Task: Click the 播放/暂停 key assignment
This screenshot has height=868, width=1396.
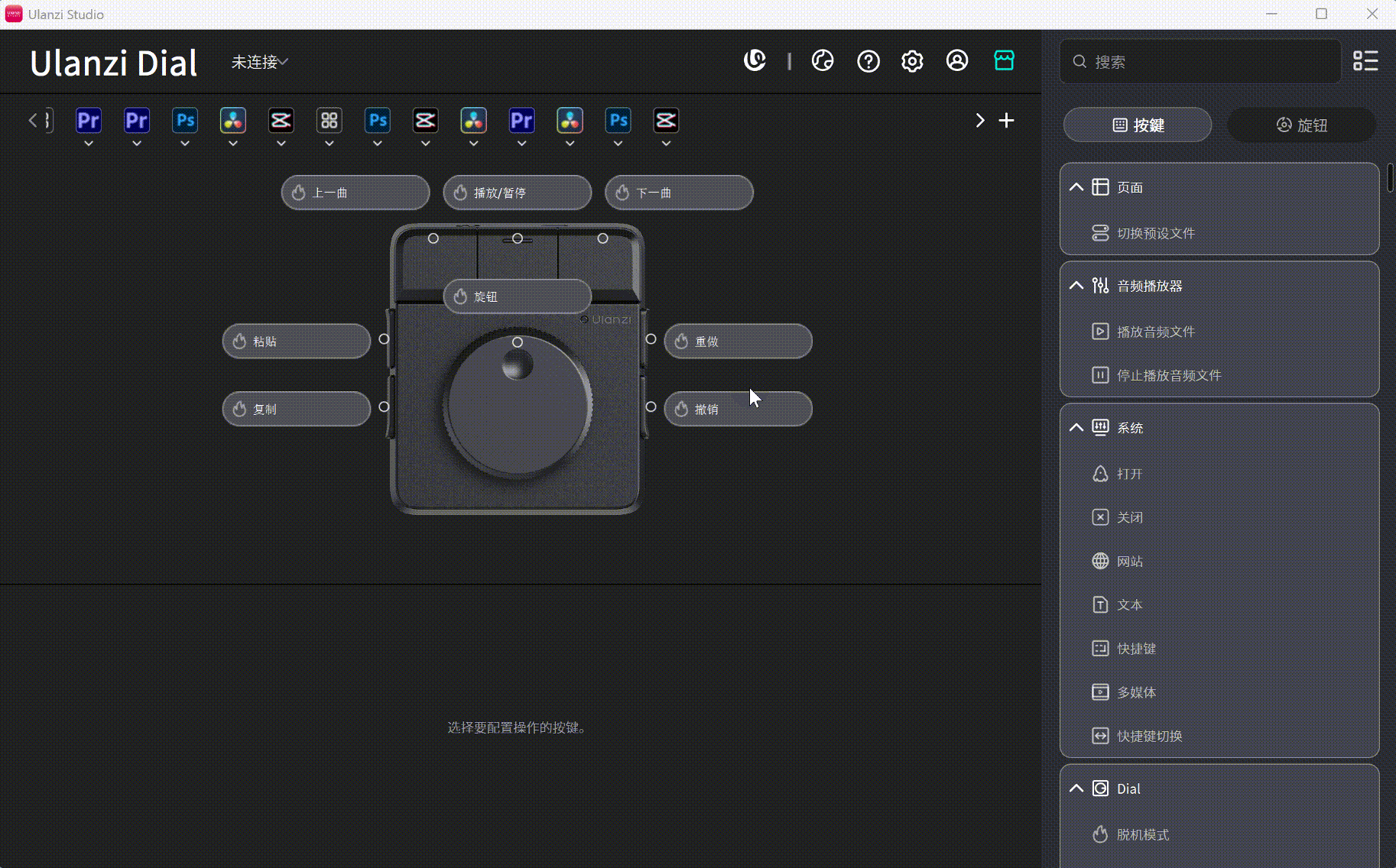Action: click(517, 193)
